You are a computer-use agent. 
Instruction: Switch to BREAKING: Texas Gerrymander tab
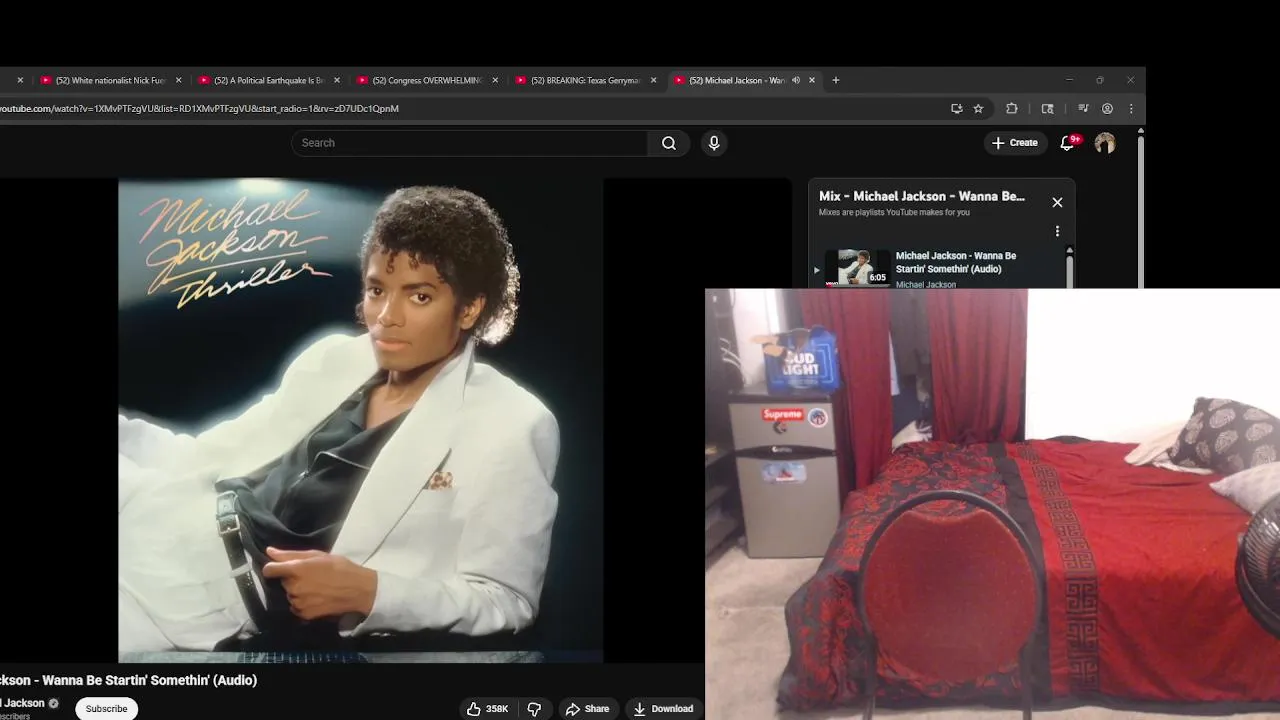coord(584,80)
